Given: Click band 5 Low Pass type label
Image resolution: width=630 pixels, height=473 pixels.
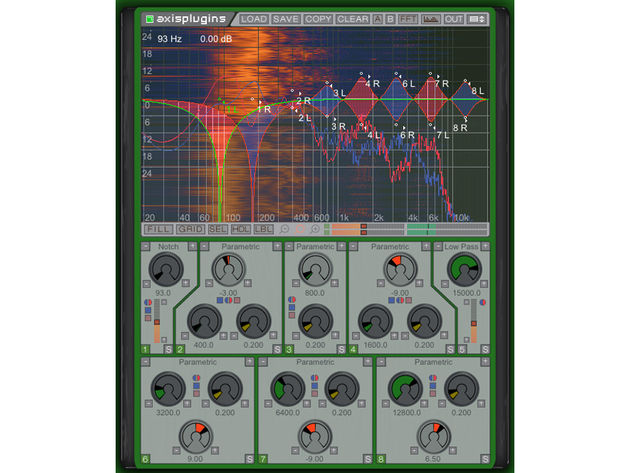Looking at the screenshot, I should coord(461,246).
